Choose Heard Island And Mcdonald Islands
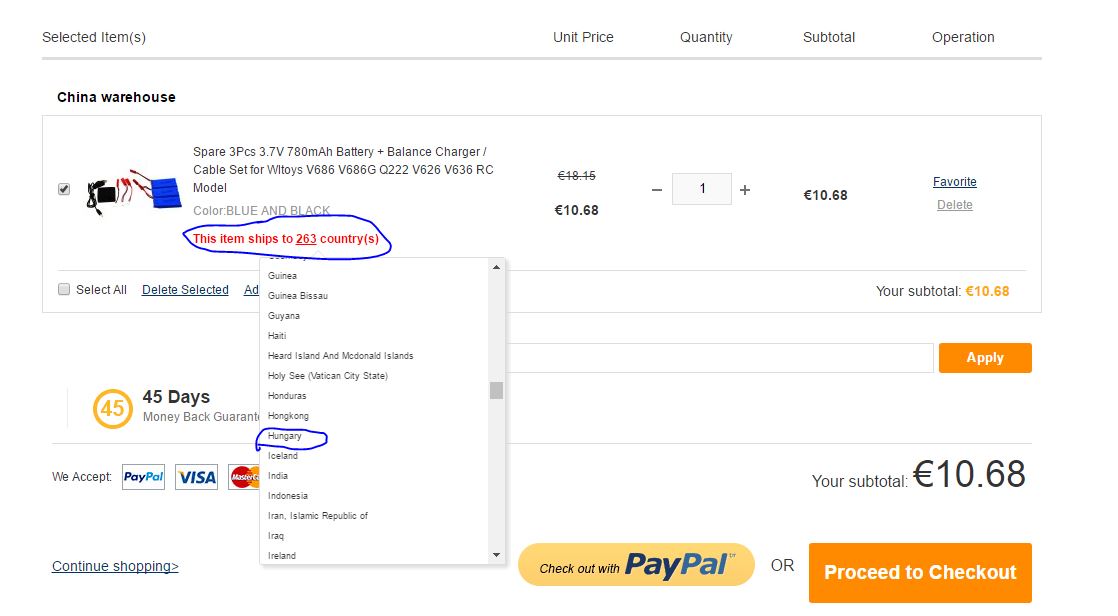 [x=340, y=356]
